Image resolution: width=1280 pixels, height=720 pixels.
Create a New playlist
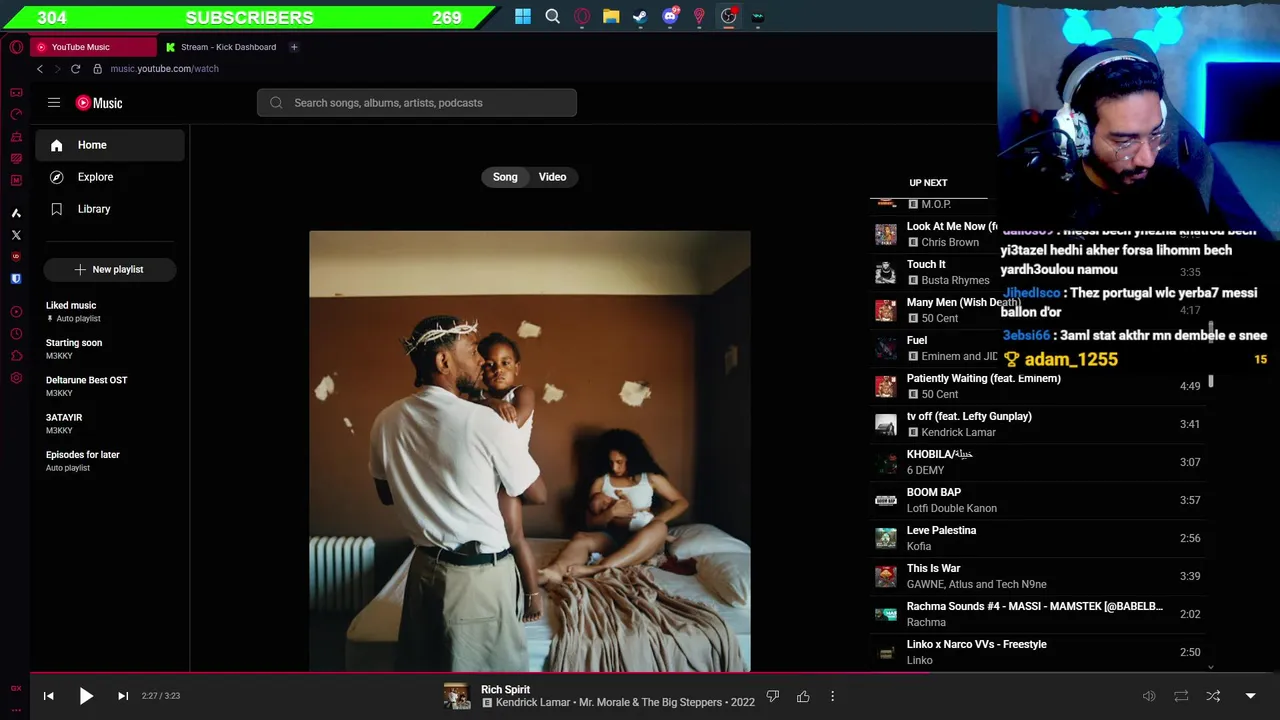pos(110,269)
